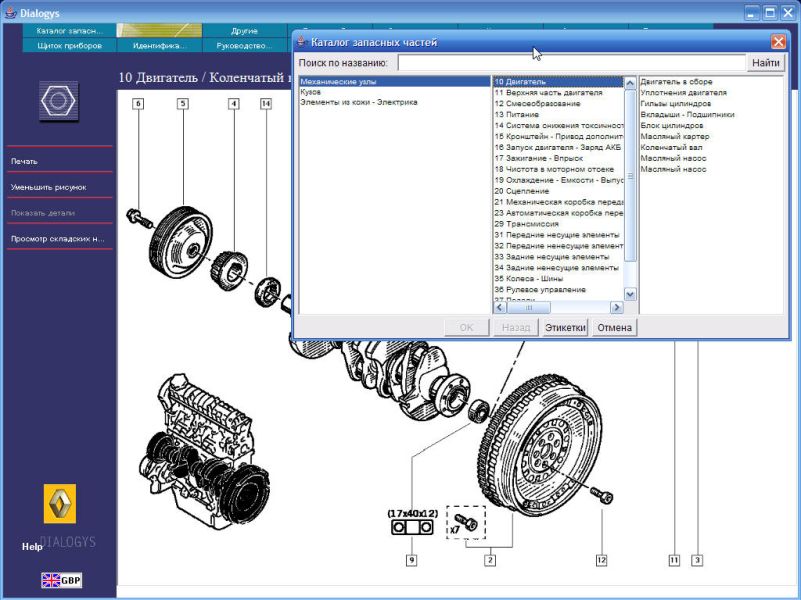Screen dimensions: 801x600
Task: Click part callout number 9 label
Action: (411, 560)
